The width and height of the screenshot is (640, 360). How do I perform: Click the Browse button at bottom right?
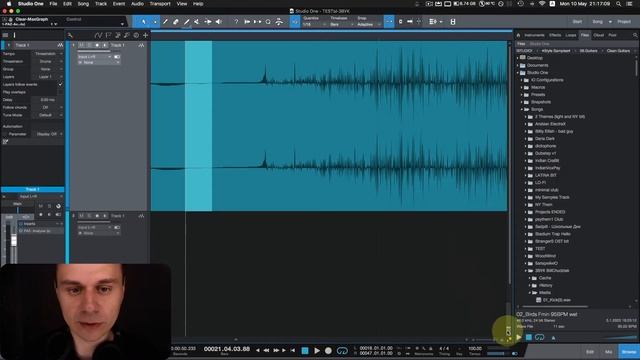coord(629,352)
